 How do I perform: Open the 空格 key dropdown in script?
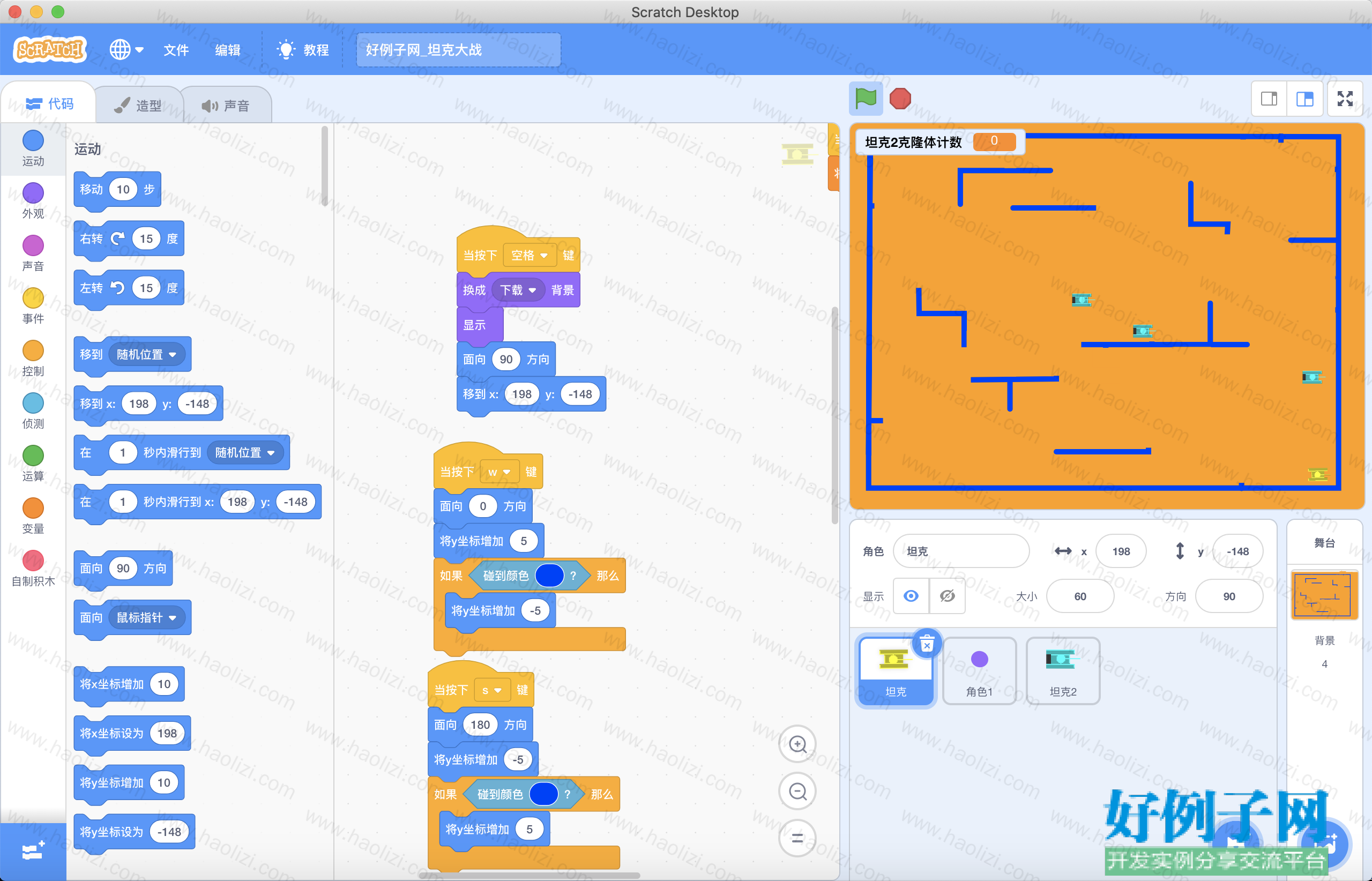529,255
